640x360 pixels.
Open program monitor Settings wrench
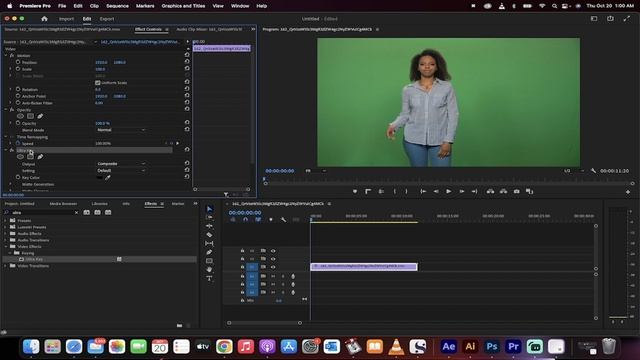pos(593,171)
